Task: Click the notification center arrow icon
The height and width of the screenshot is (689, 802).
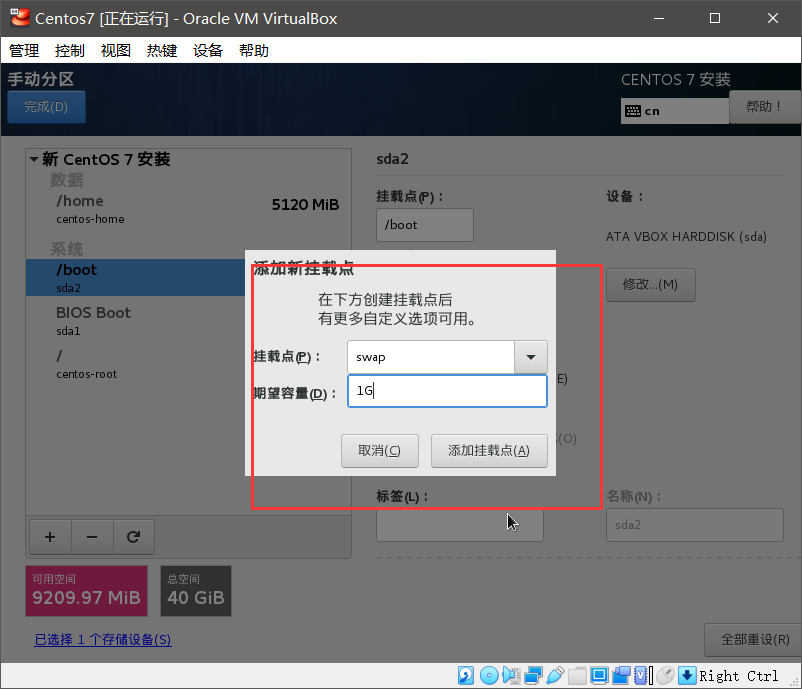Action: tap(687, 675)
